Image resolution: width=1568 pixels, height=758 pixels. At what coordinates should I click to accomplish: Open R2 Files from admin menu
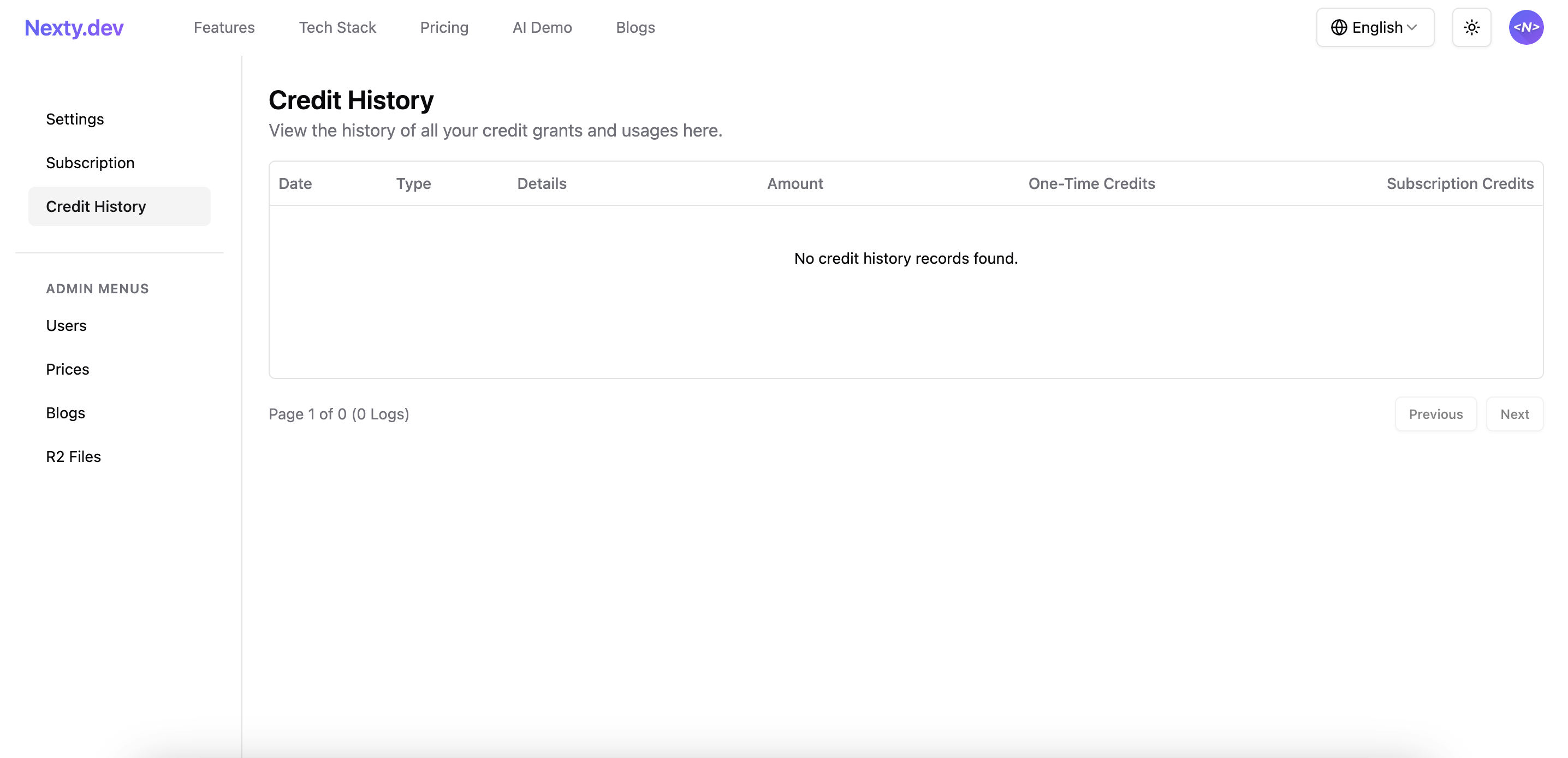tap(73, 456)
